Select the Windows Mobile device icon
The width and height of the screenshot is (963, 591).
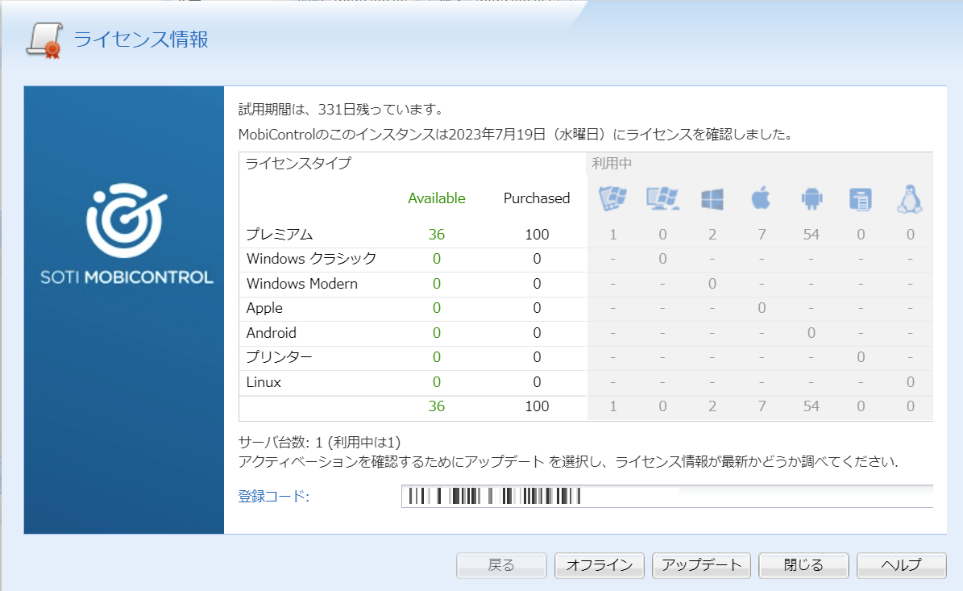pos(612,198)
